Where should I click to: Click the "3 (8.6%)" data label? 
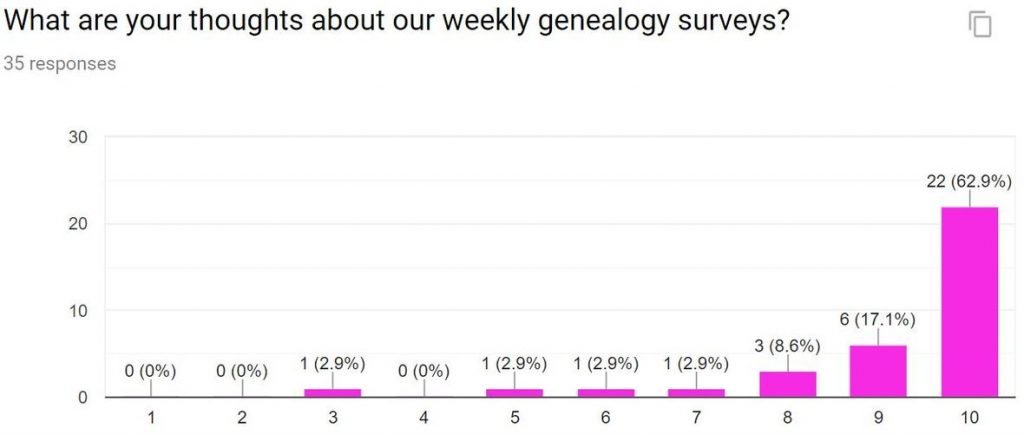click(787, 346)
